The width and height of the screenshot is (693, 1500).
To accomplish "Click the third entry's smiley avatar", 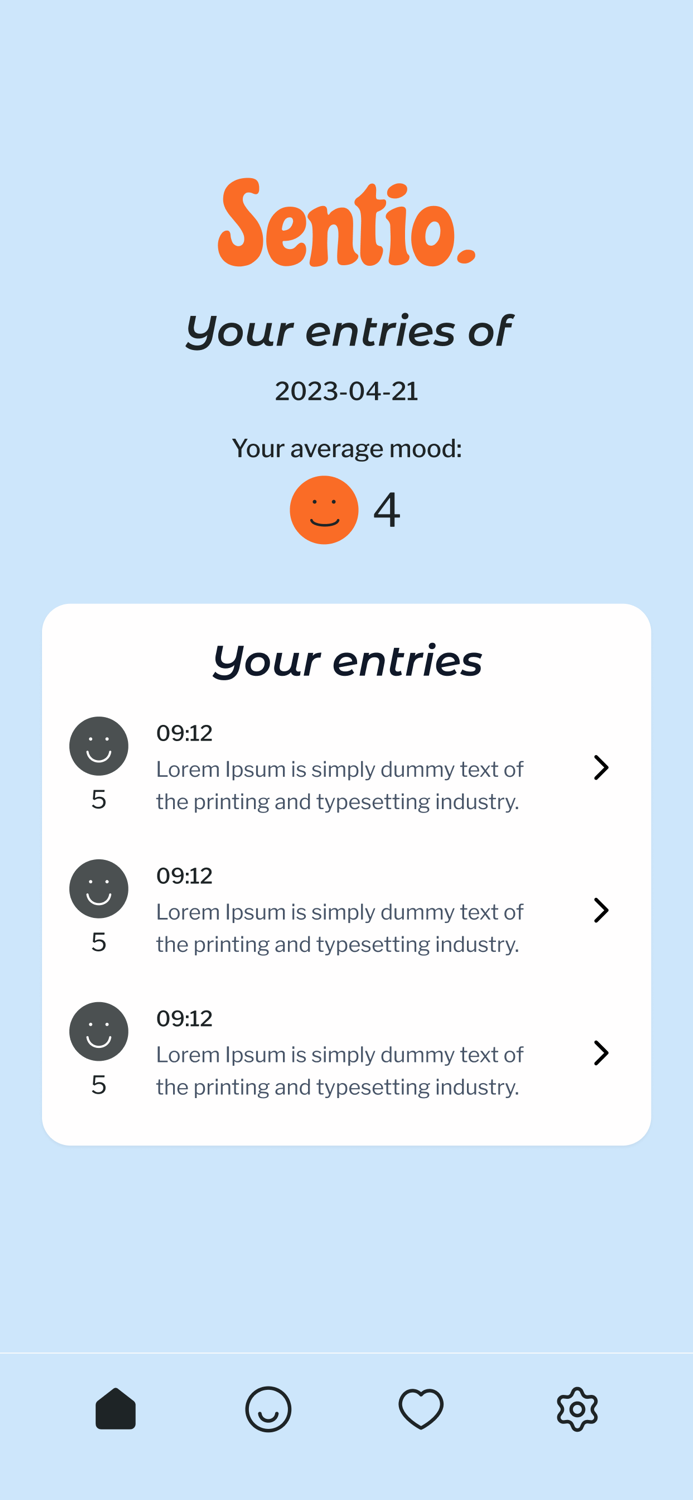I will click(99, 1031).
